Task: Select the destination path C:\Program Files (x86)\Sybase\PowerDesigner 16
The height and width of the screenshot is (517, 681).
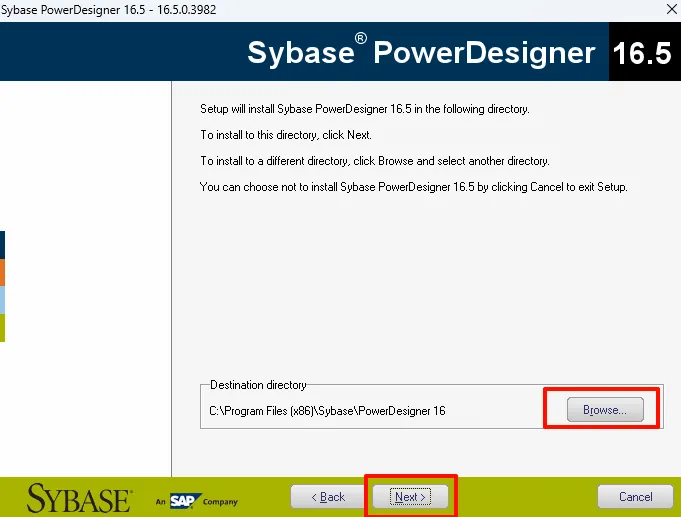Action: [x=327, y=411]
